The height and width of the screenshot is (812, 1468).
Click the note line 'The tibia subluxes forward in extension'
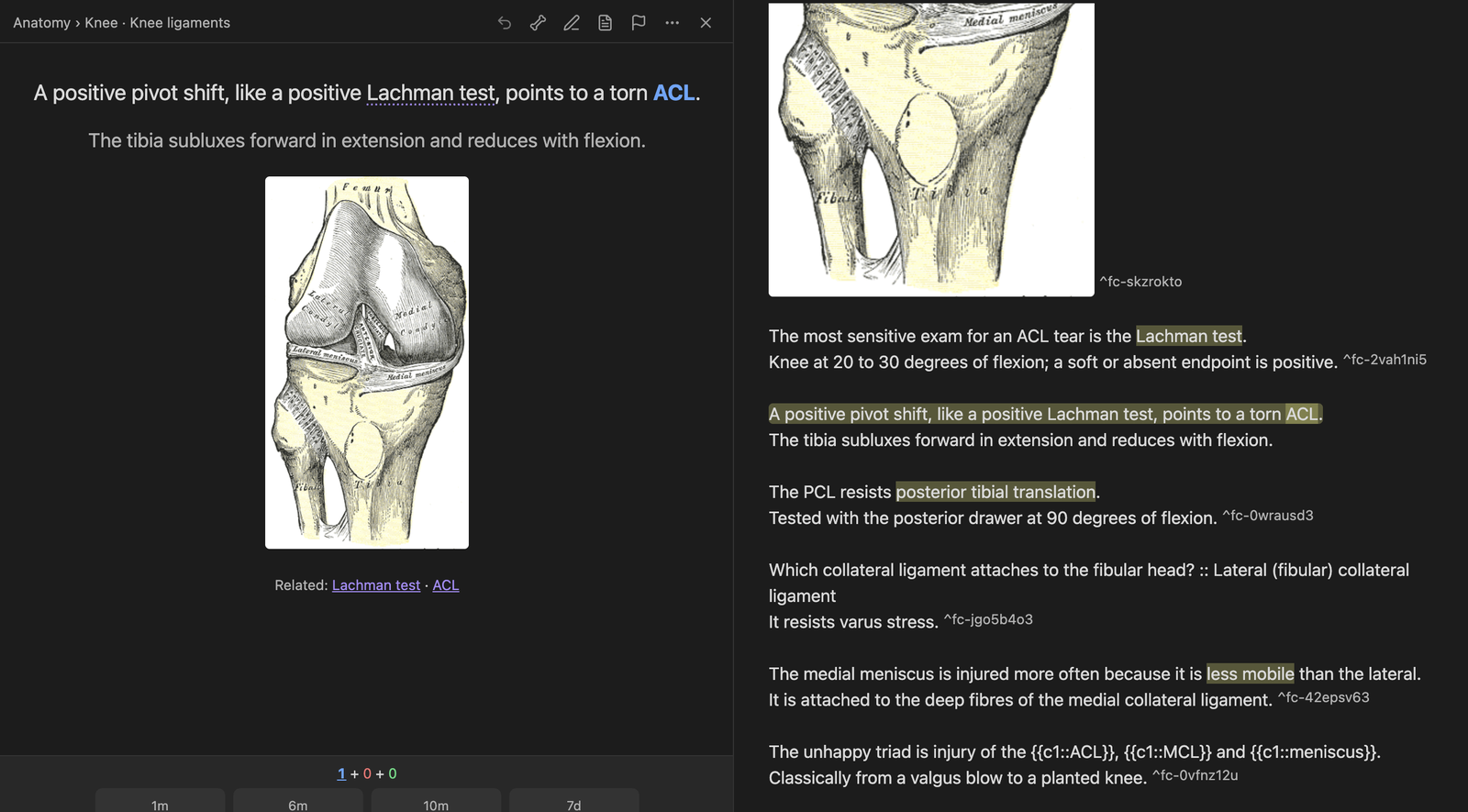[1020, 440]
